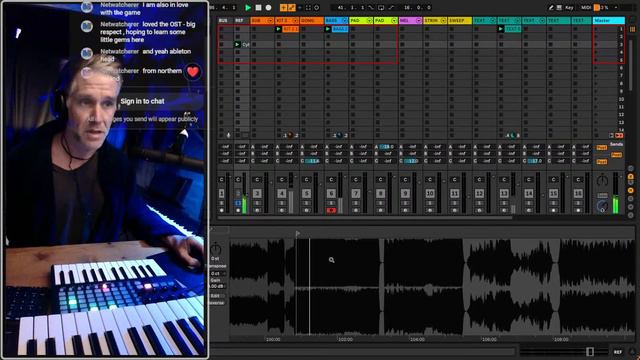Click the red heart icon in the chat overlay
The image size is (640, 360).
click(193, 72)
